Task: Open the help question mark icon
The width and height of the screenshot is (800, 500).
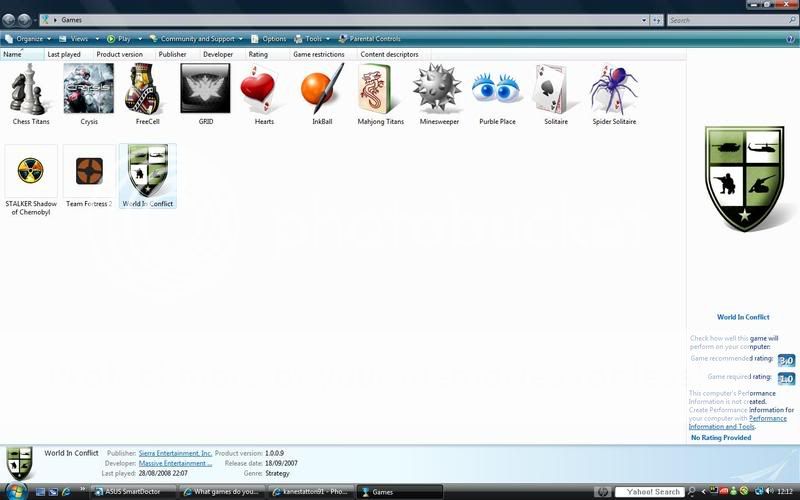Action: coord(791,39)
